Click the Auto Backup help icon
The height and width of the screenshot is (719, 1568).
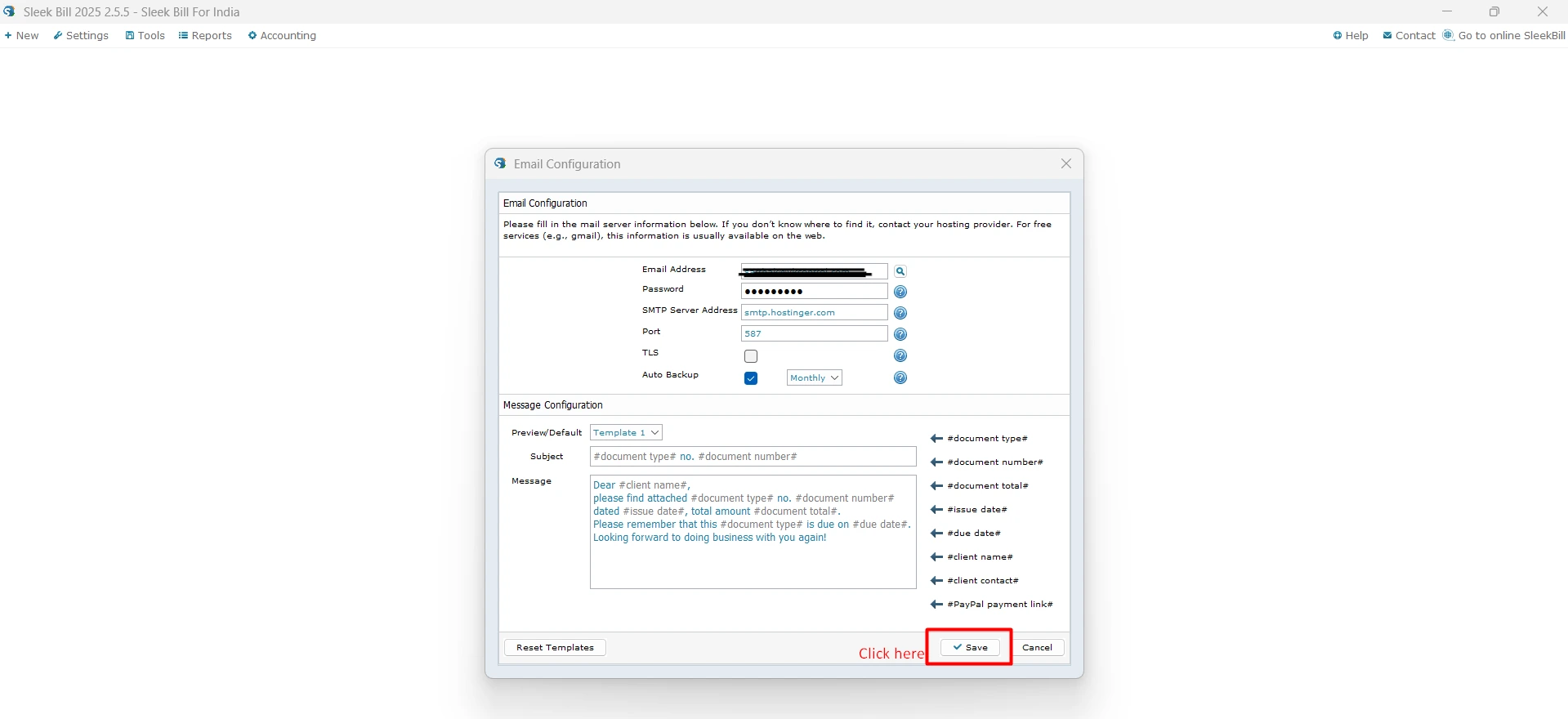(x=900, y=377)
